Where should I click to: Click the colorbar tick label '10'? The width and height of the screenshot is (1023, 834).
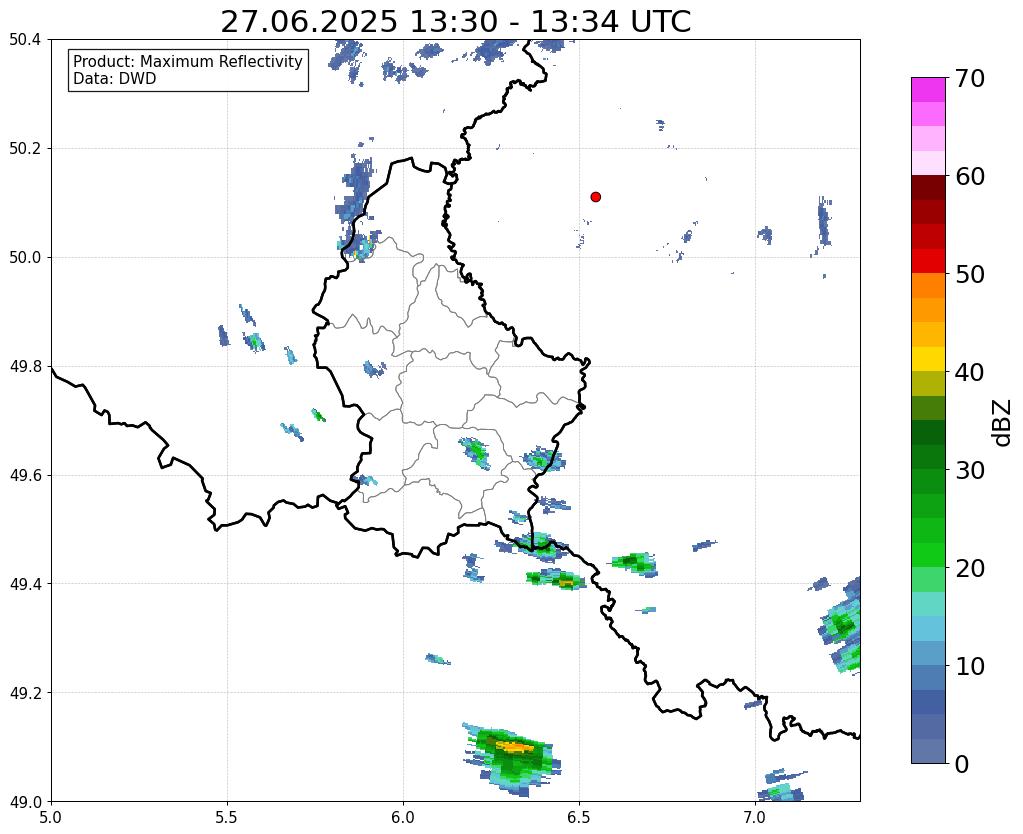[970, 666]
